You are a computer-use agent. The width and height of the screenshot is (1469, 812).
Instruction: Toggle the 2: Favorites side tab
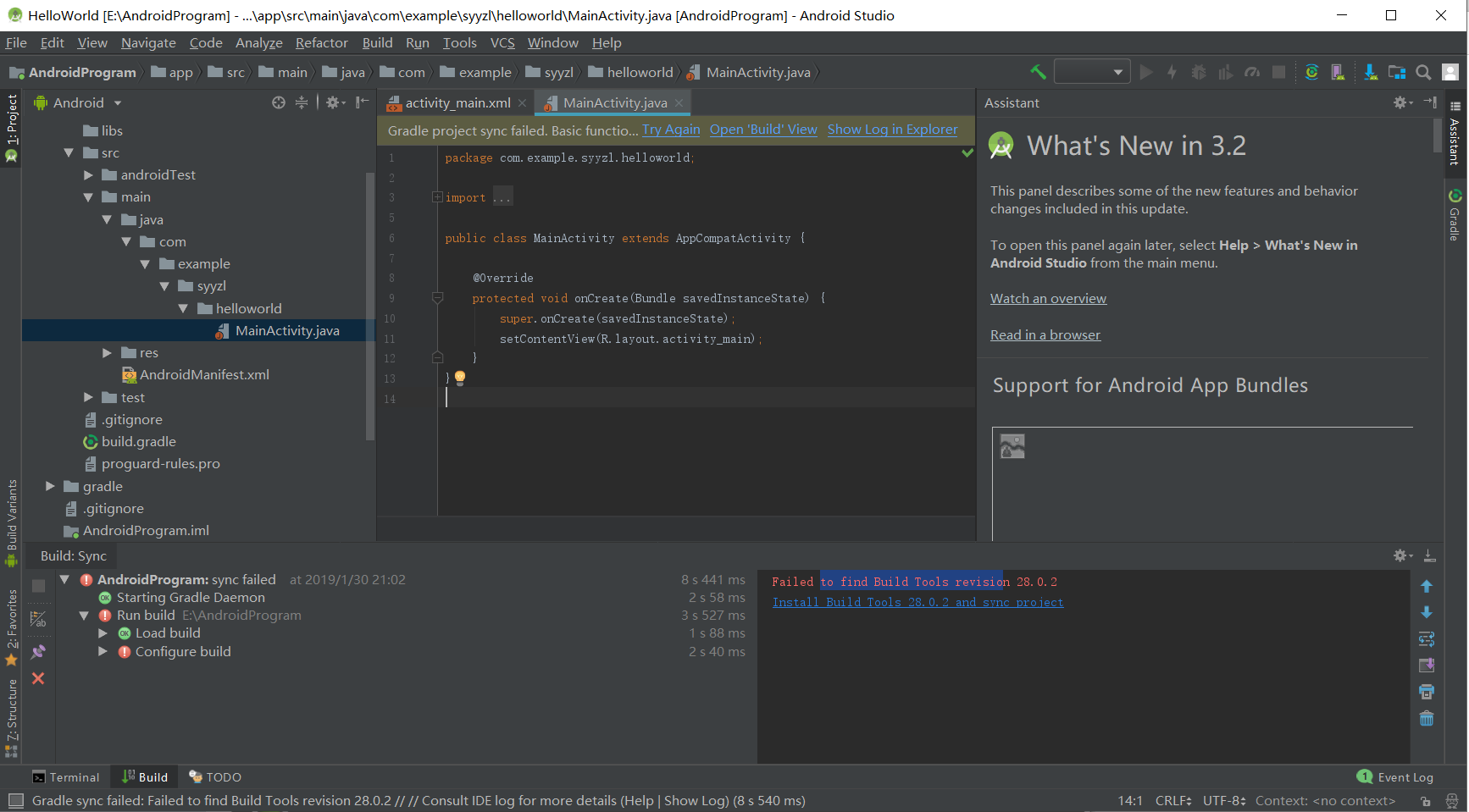12,627
